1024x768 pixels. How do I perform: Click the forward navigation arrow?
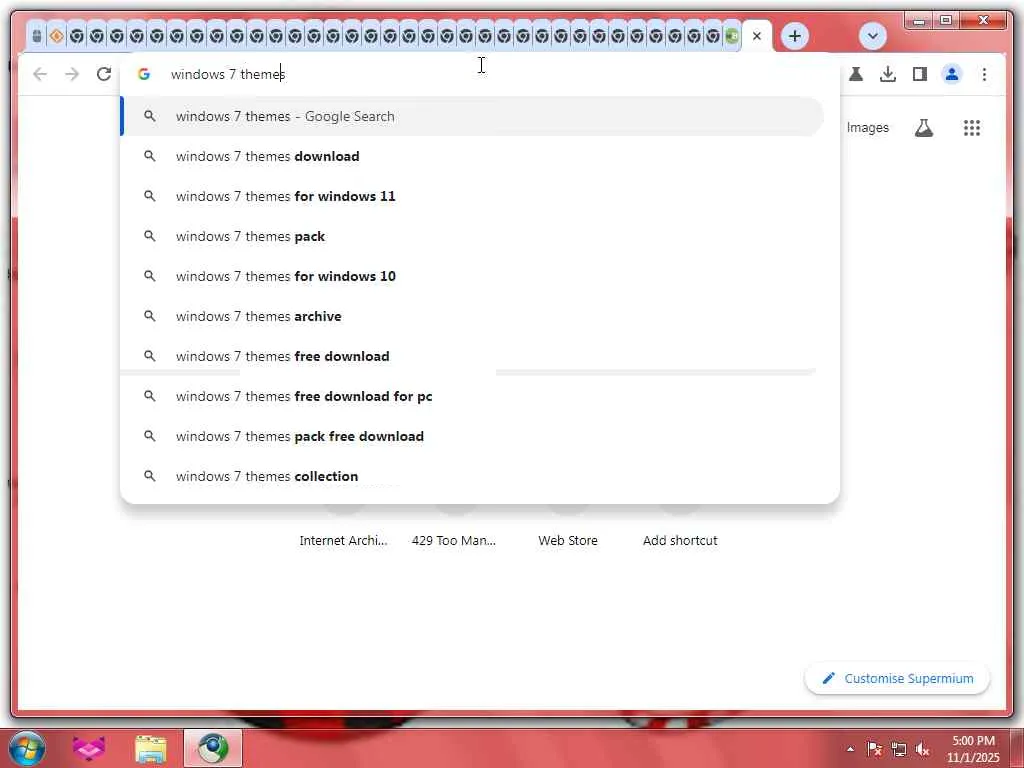(x=72, y=74)
